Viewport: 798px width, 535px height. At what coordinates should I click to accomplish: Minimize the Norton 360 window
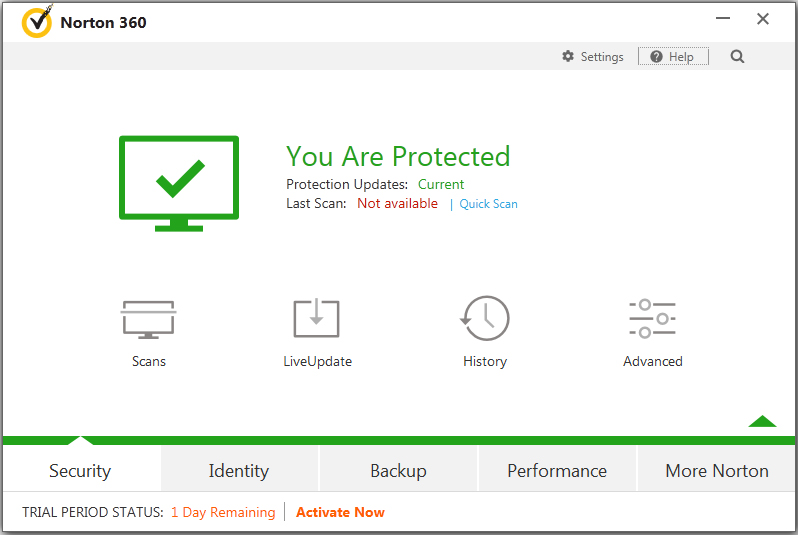pos(723,19)
